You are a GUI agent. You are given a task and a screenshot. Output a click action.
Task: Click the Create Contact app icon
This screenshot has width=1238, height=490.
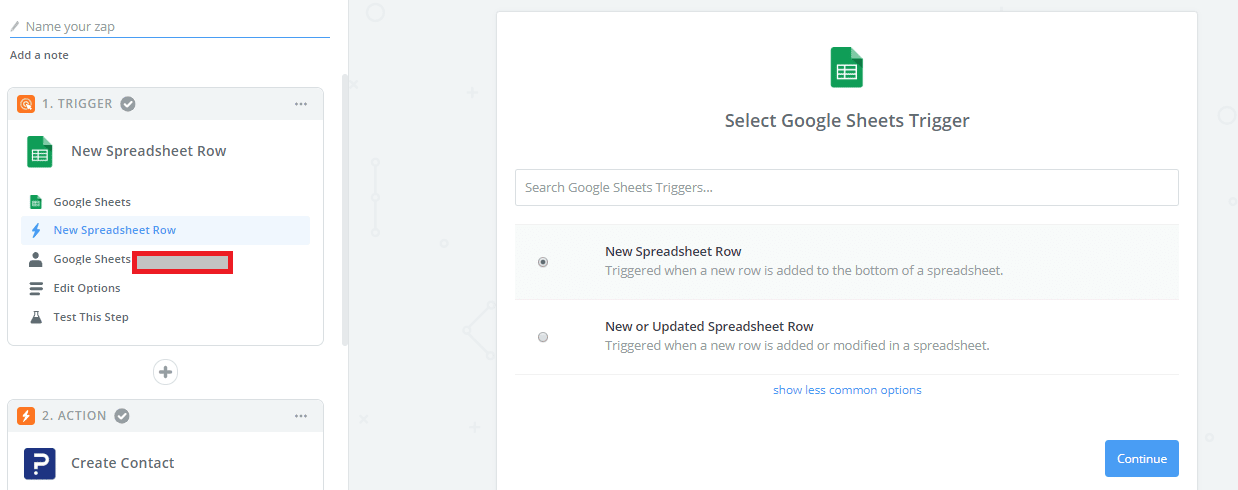coord(40,463)
